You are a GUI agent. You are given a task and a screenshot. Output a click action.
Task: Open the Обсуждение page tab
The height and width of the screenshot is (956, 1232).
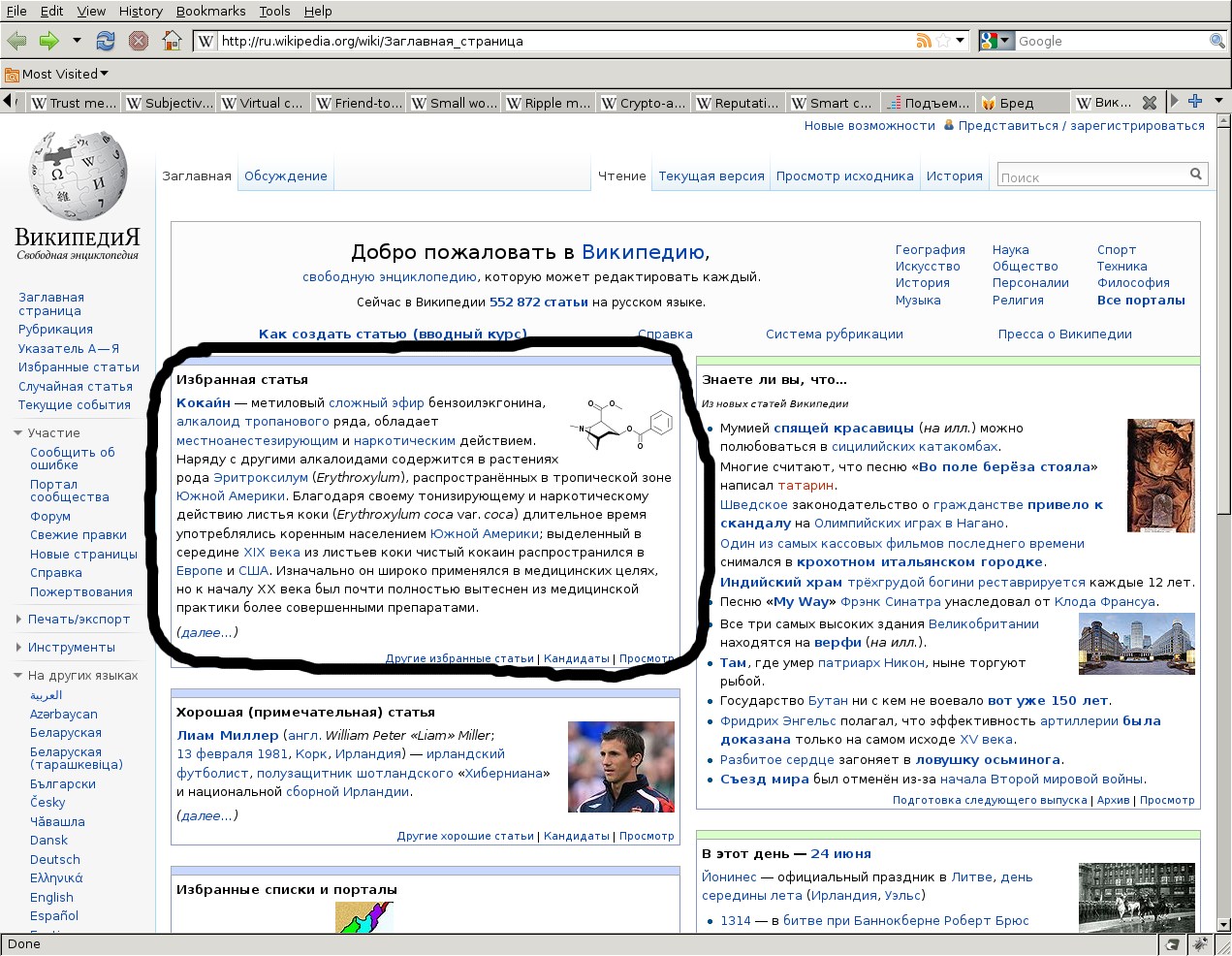tap(286, 175)
